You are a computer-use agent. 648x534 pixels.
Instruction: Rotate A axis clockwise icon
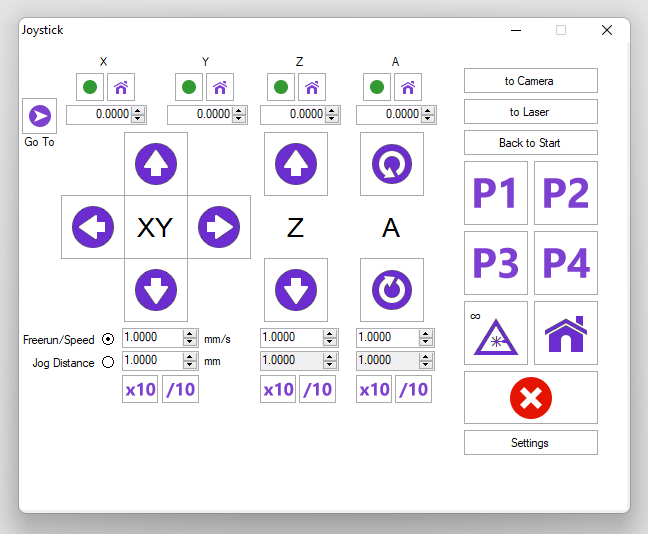[x=391, y=164]
